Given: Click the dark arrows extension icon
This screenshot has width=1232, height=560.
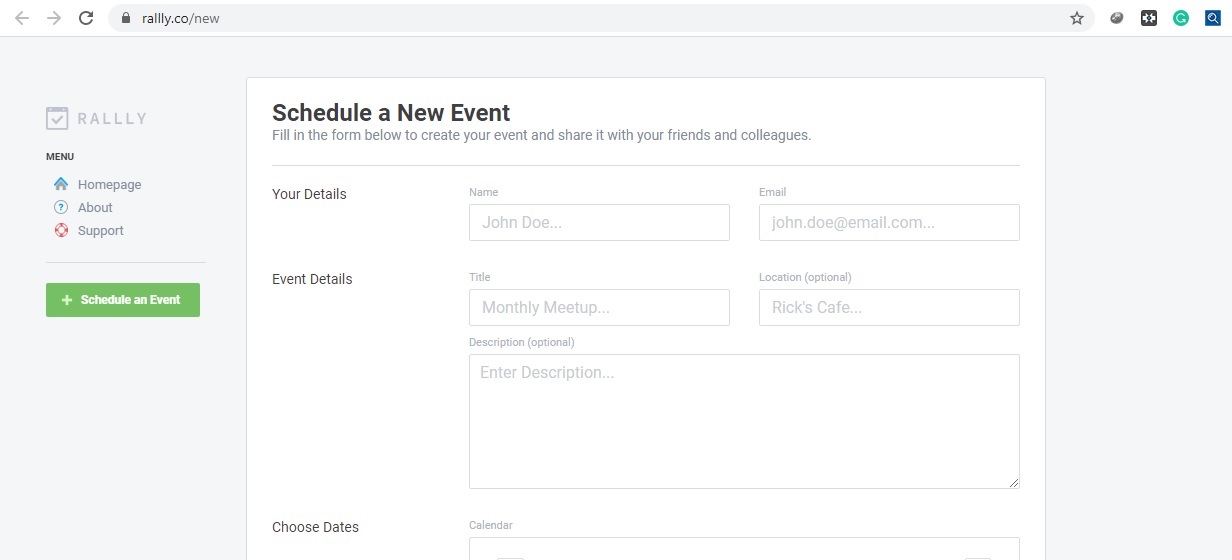Looking at the screenshot, I should [1149, 18].
